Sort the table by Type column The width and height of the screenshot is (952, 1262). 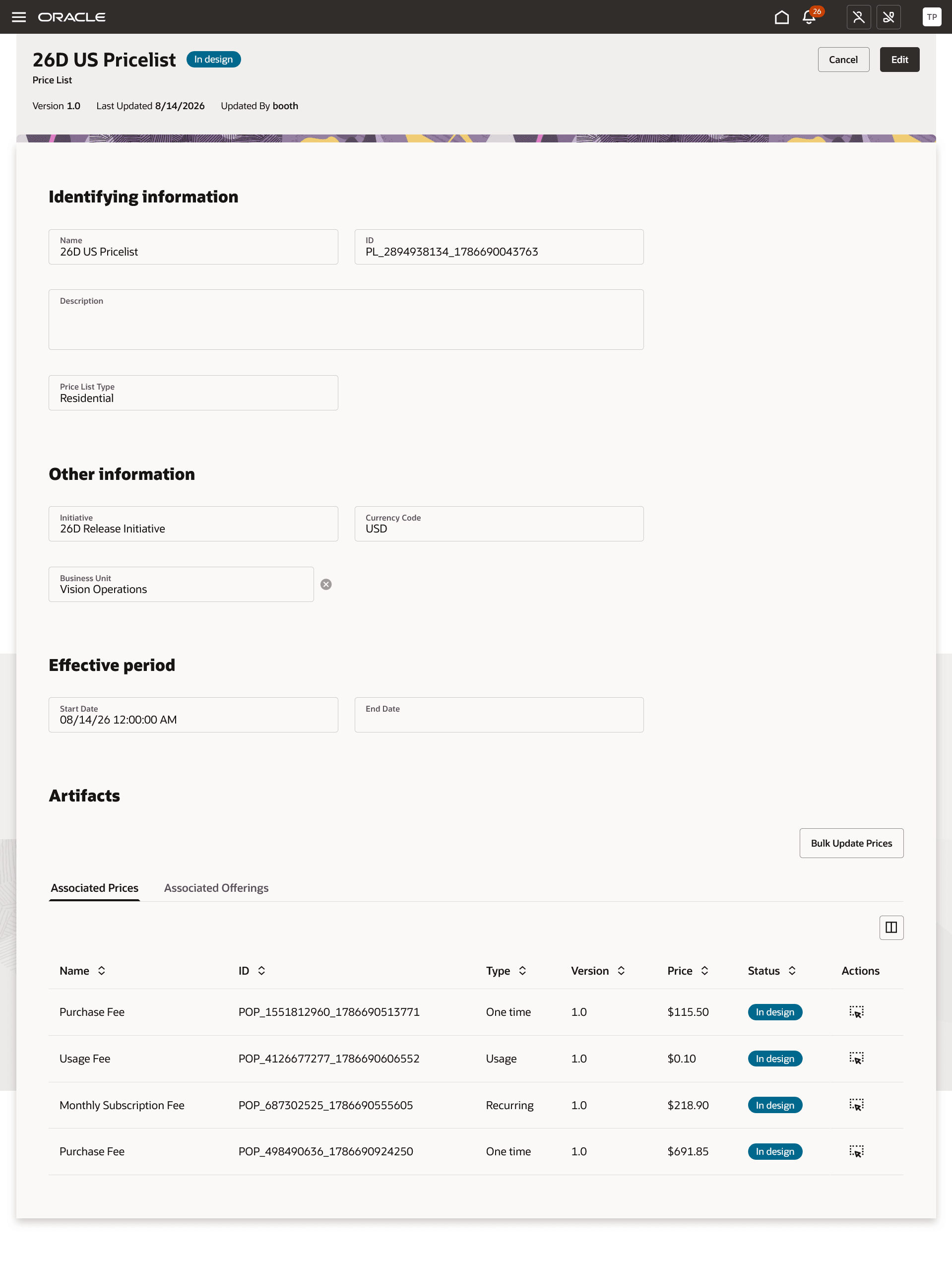click(x=522, y=971)
